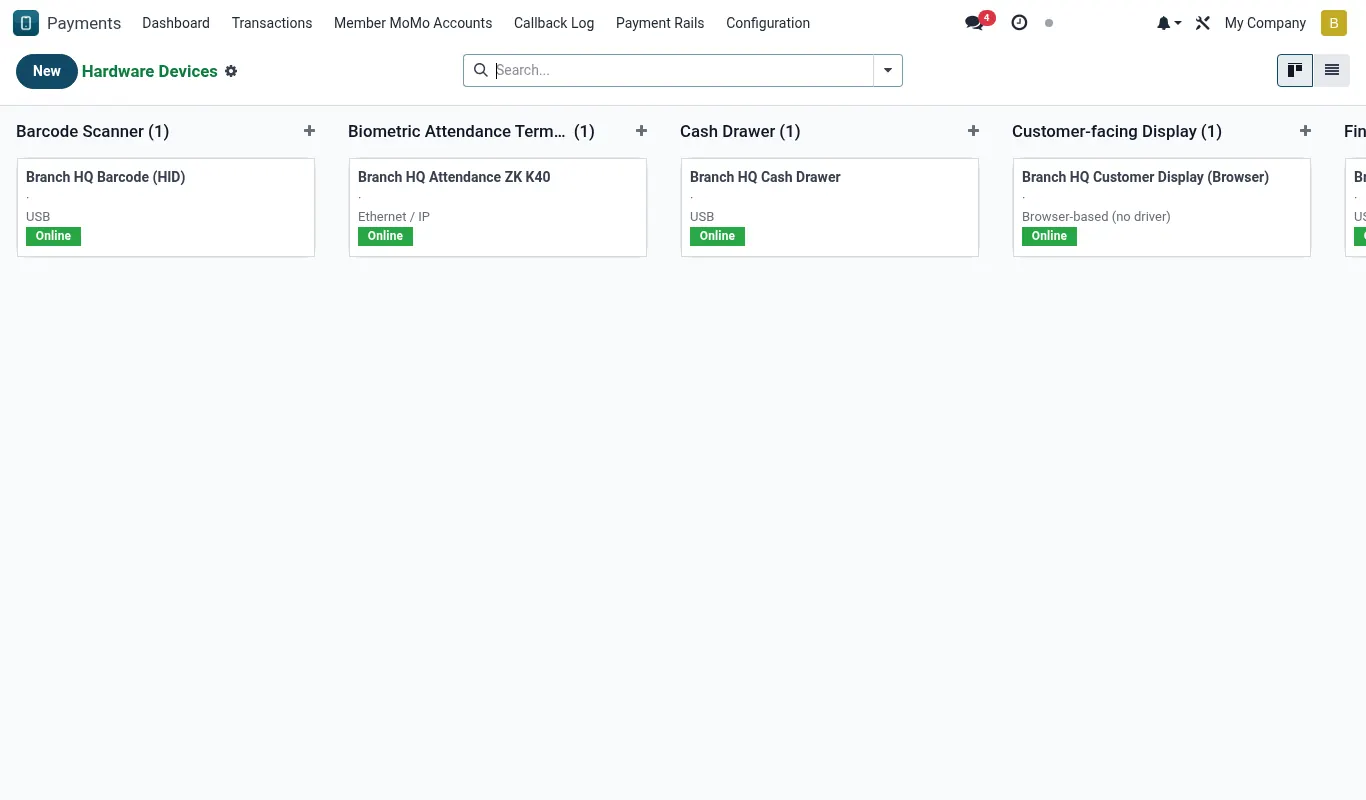Image resolution: width=1366 pixels, height=800 pixels.
Task: Switch to List view
Action: [x=1332, y=70]
